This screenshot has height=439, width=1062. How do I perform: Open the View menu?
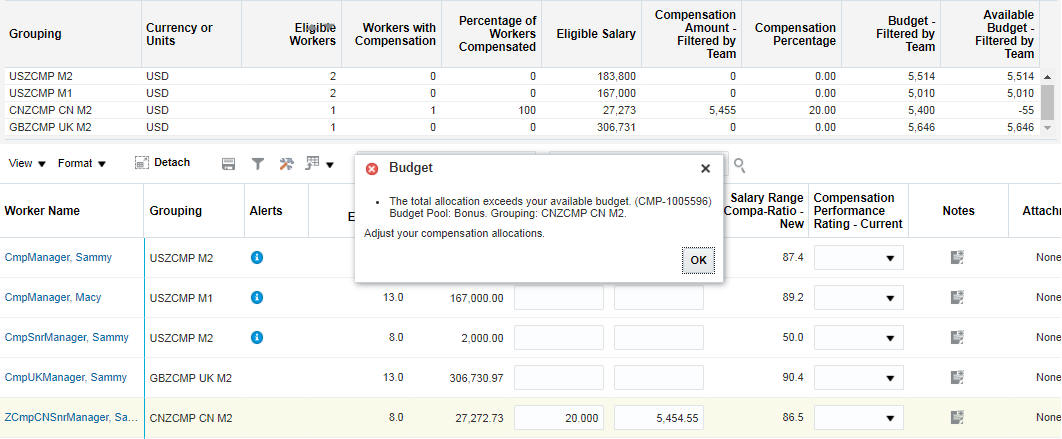(27, 163)
